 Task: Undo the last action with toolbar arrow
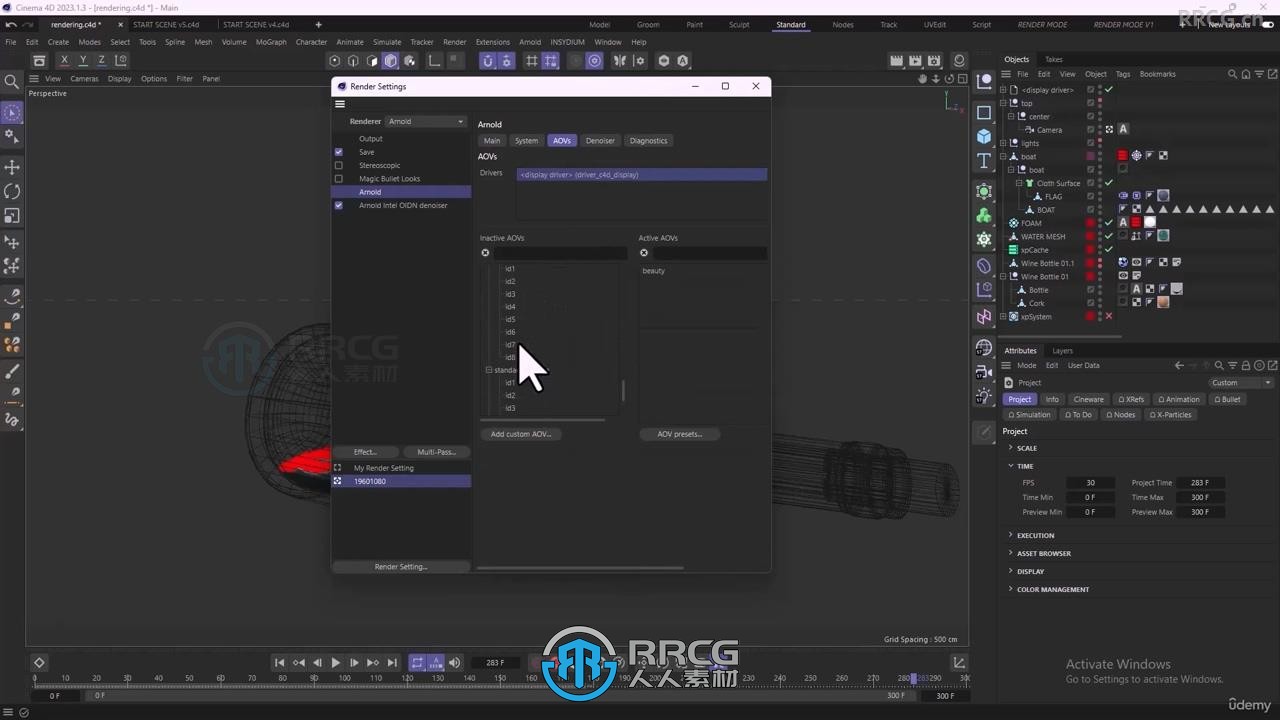[11, 25]
